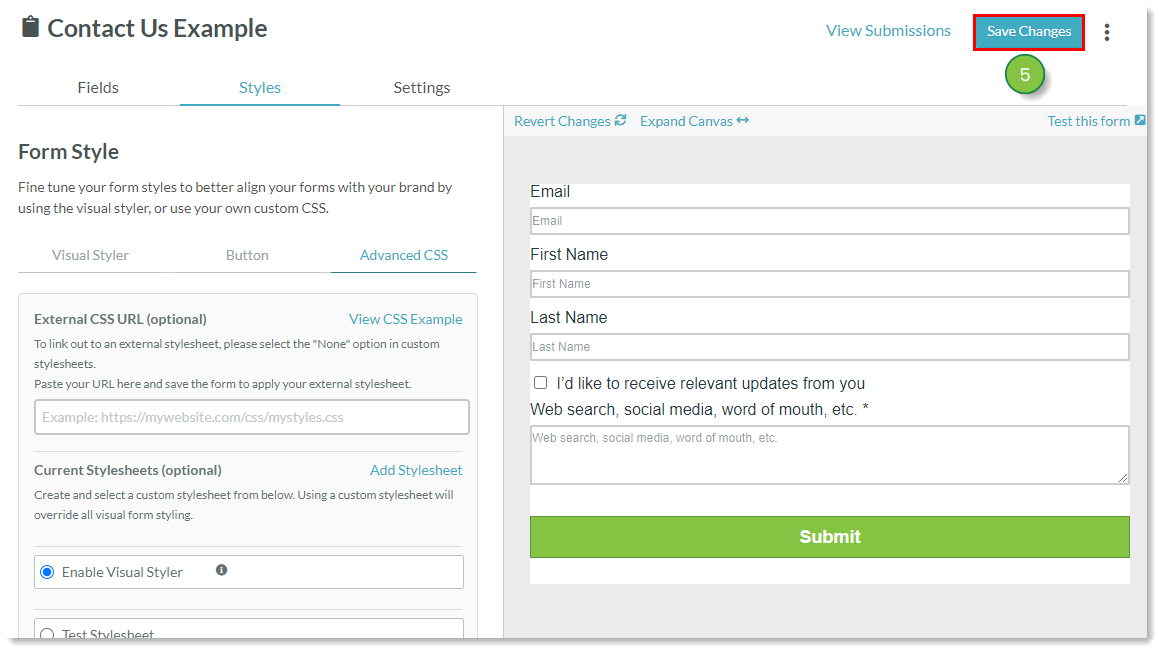Image resolution: width=1162 pixels, height=653 pixels.
Task: Click Expand Canvas link
Action: pos(694,121)
